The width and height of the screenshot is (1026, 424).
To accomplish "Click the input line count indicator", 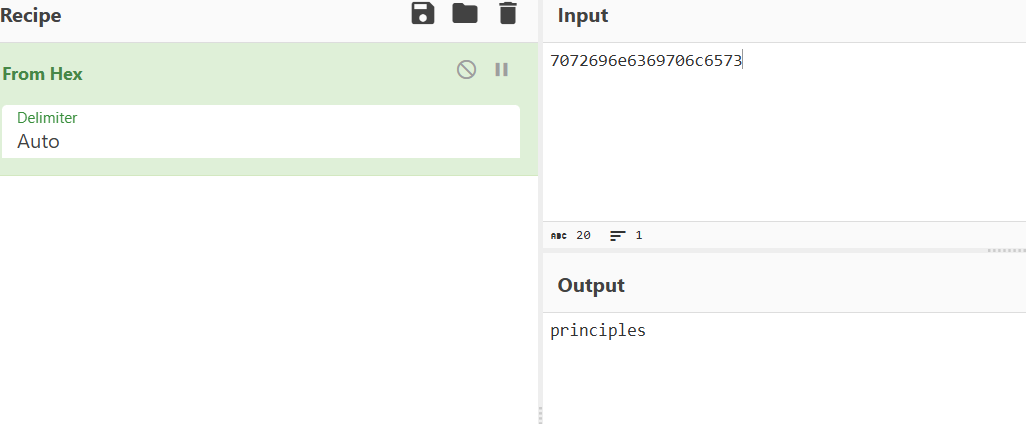I will click(626, 236).
